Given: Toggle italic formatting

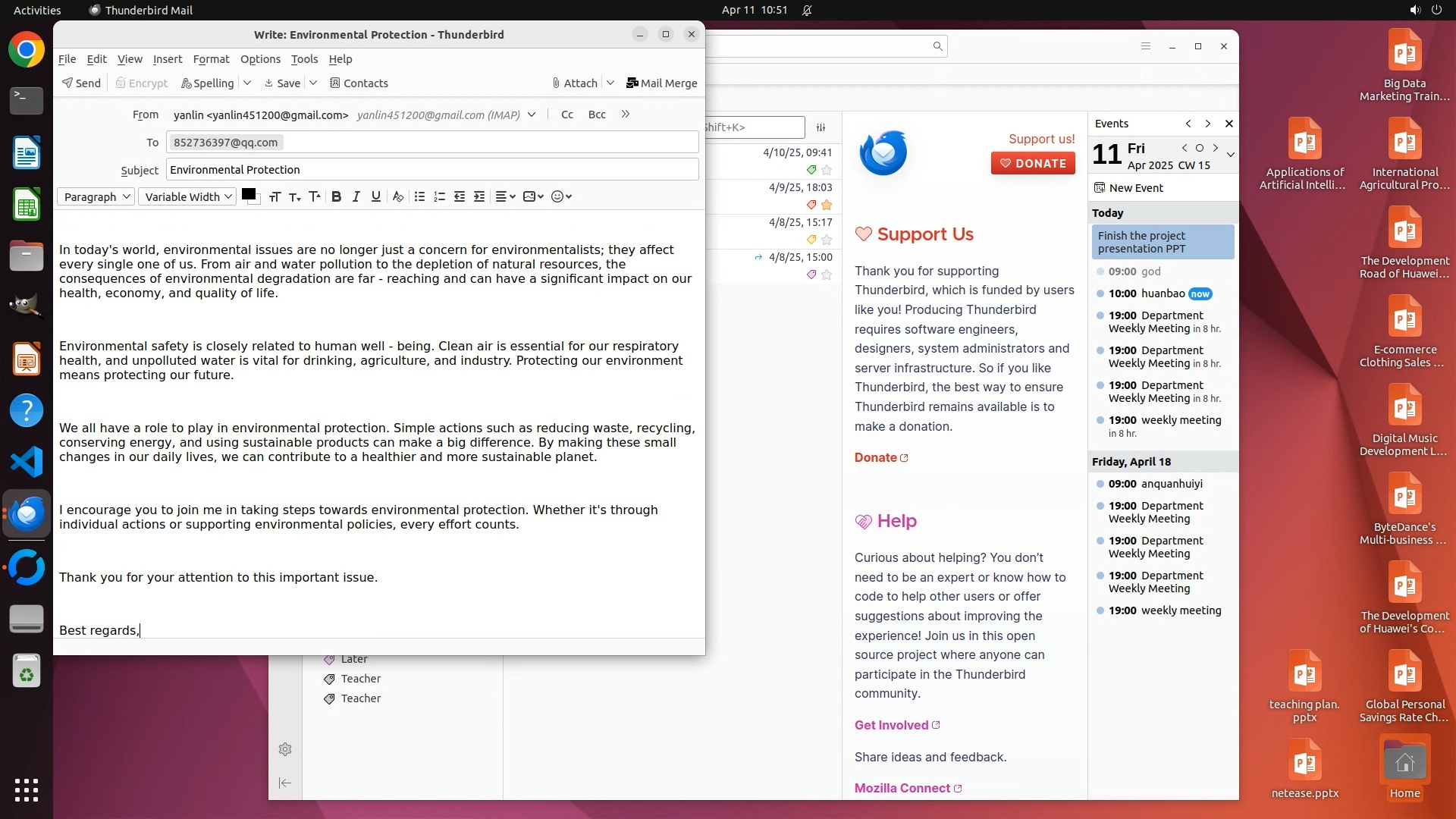Looking at the screenshot, I should tap(356, 196).
